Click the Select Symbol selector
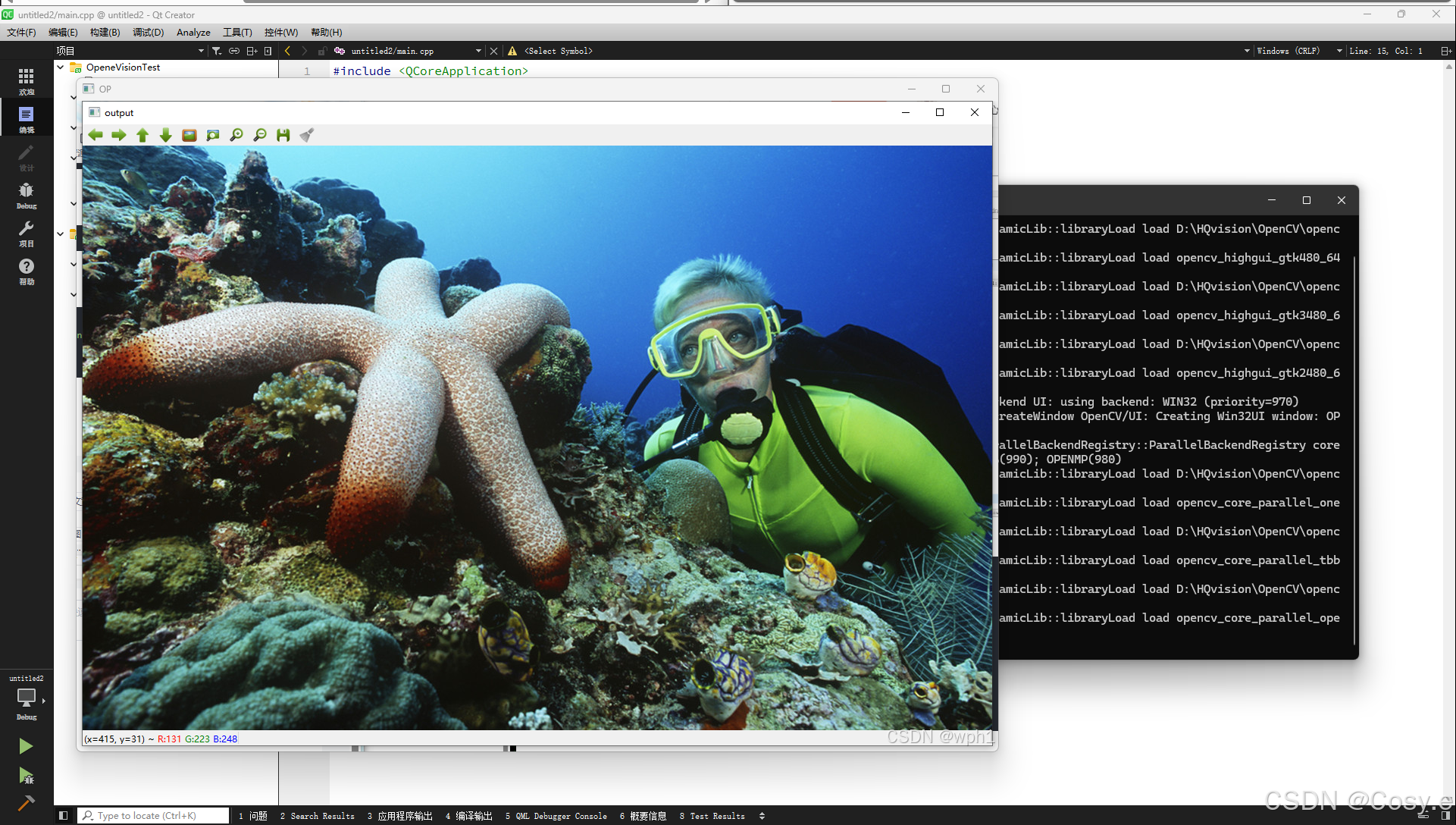Screen dimensions: 1456x825 pos(559,51)
